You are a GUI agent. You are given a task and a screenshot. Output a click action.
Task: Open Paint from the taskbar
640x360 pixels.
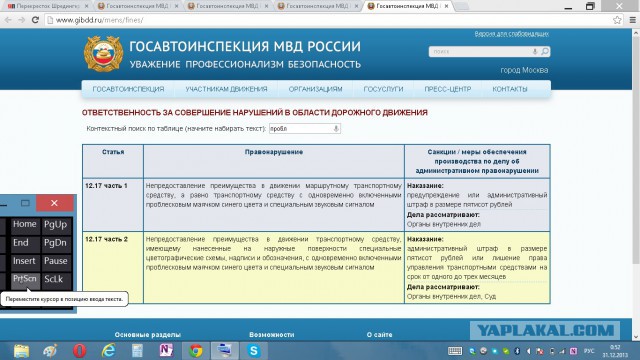coord(50,351)
